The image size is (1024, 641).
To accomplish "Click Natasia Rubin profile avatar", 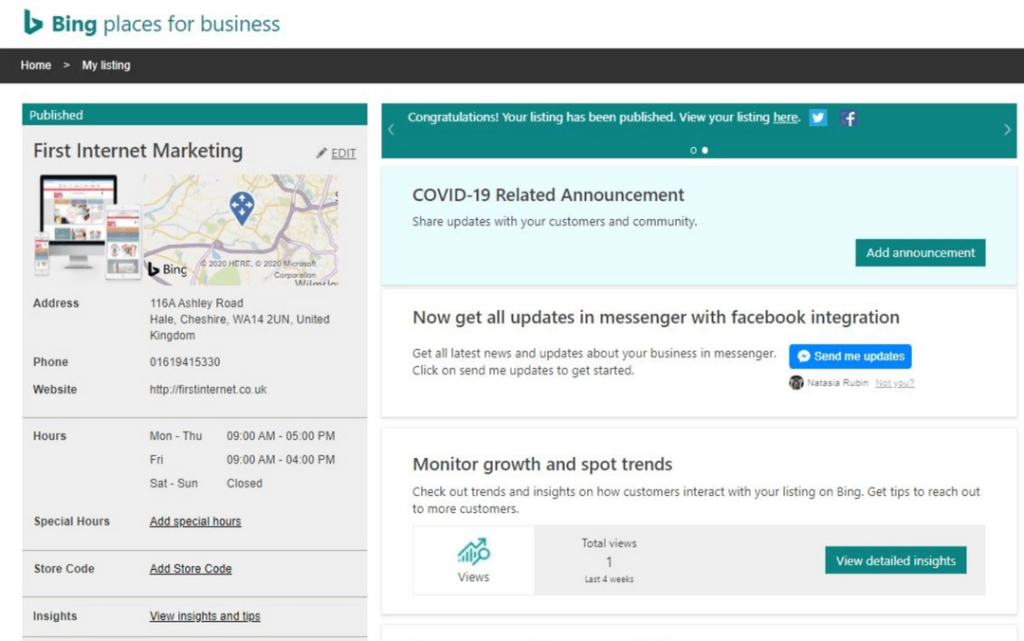I will 796,382.
